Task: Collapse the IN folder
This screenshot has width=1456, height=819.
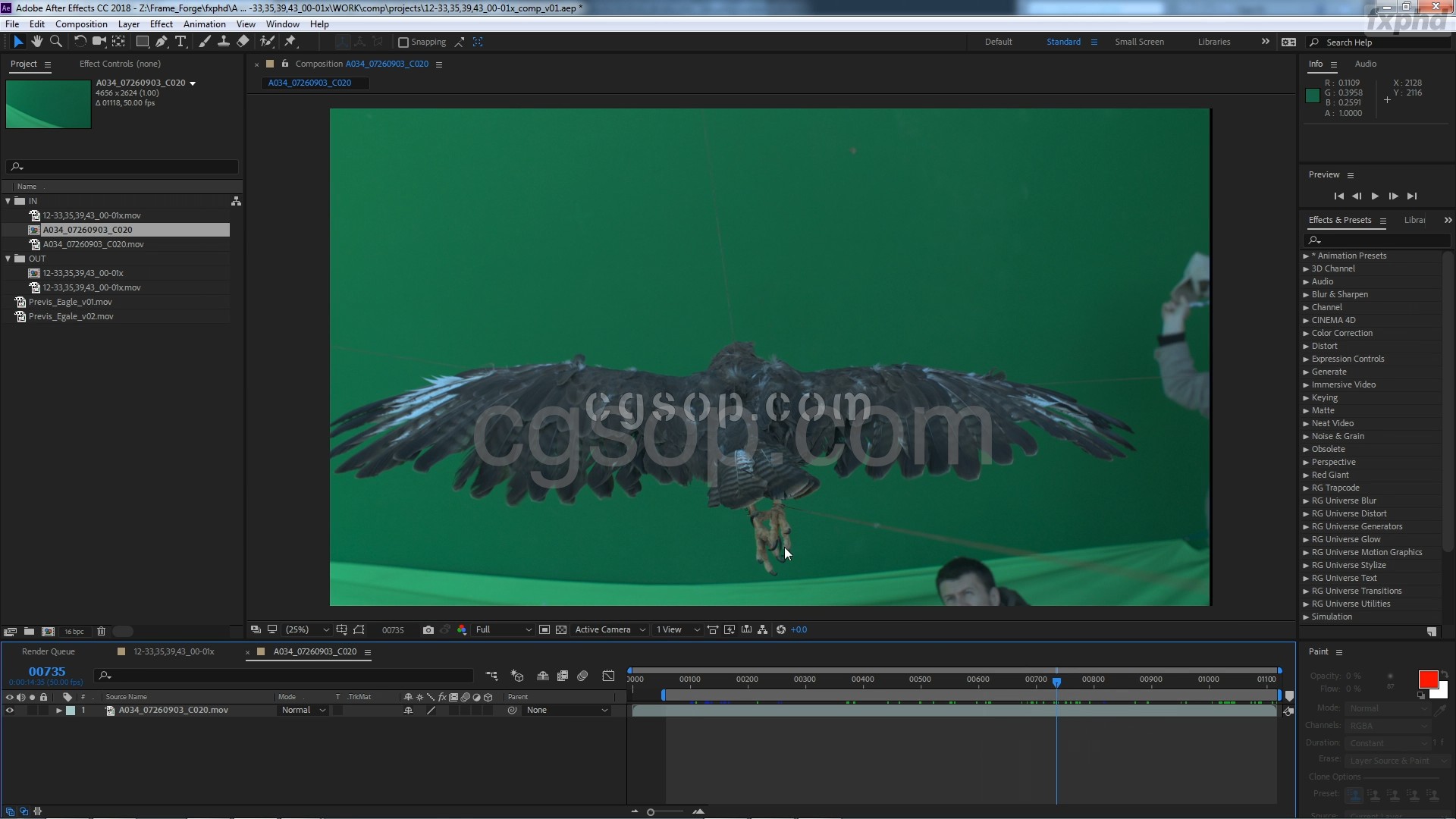Action: click(8, 201)
